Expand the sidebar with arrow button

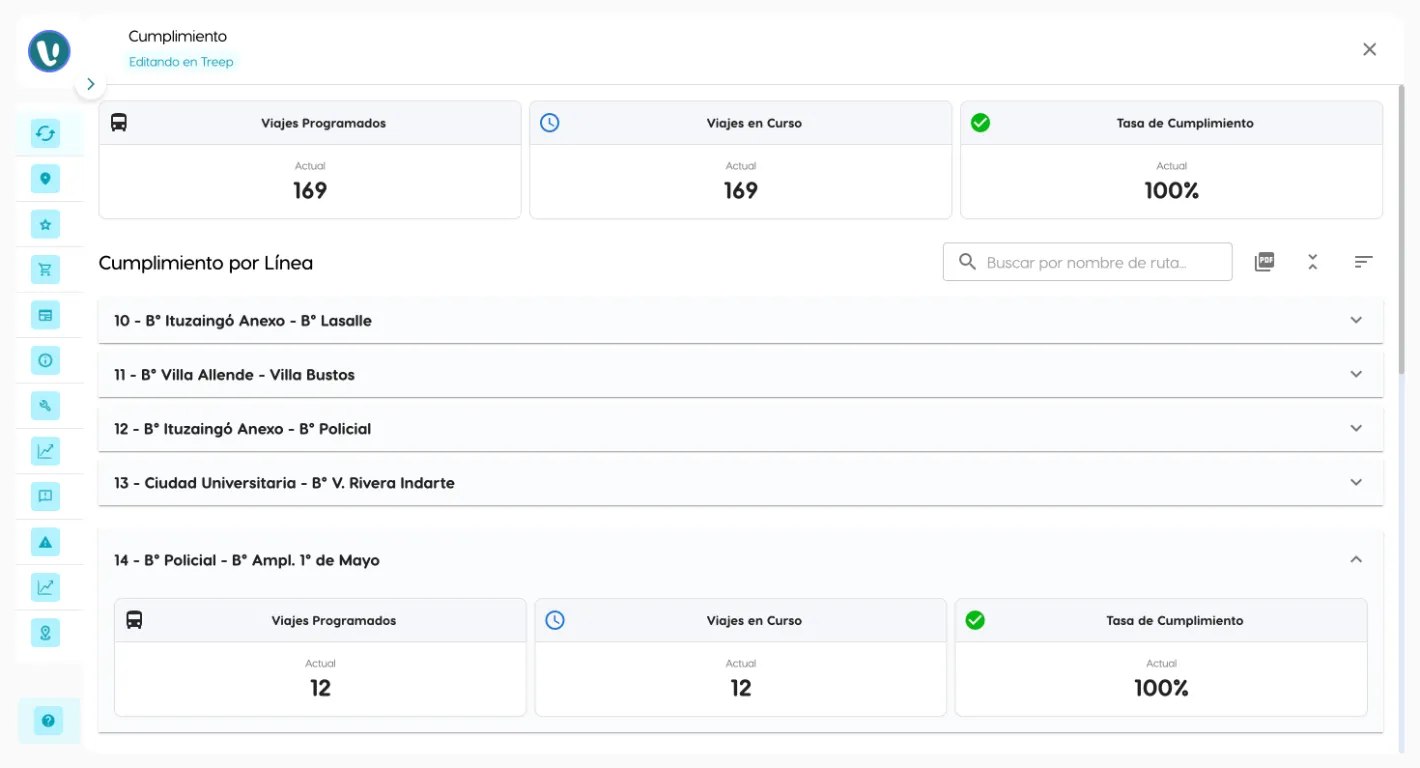point(90,84)
